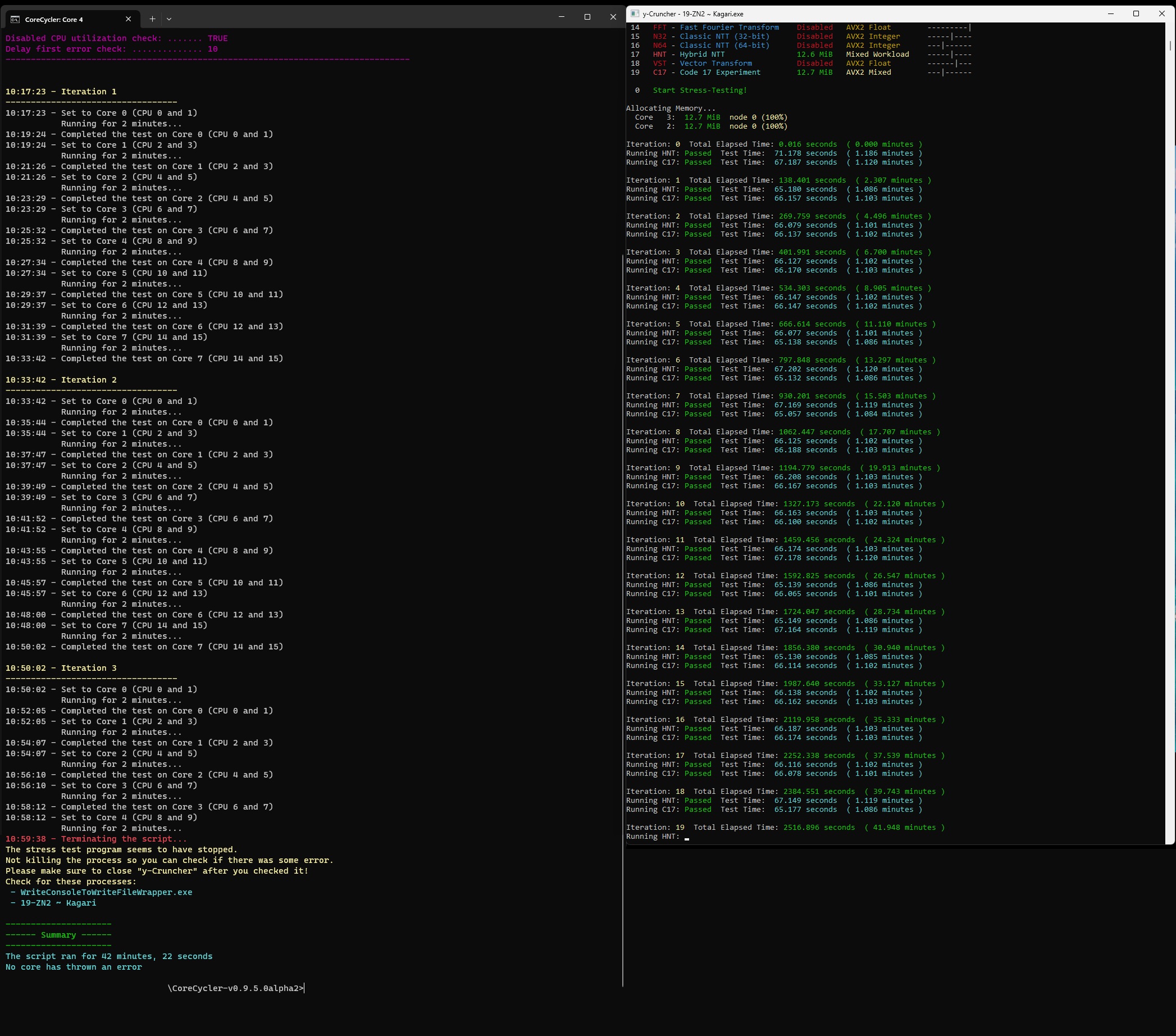Click the WriteConsoleToWriteFileWrapper.exe process name
1176x1036 pixels.
click(107, 892)
